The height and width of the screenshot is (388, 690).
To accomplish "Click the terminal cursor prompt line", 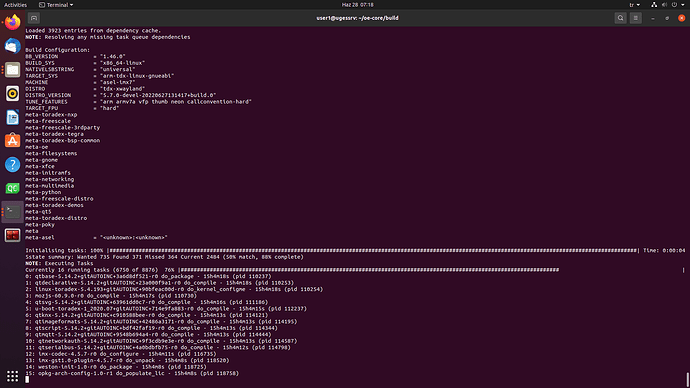I will [x=27, y=380].
